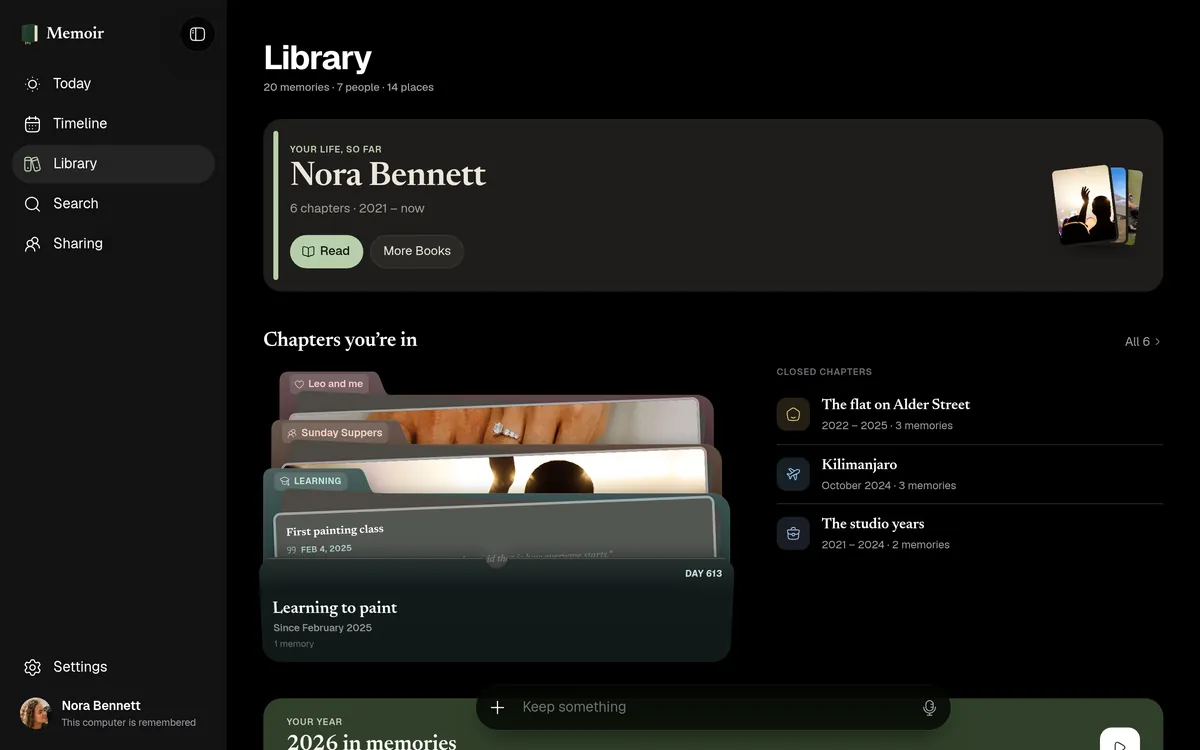Click the book icon inside the Read button
The width and height of the screenshot is (1200, 750).
point(308,251)
